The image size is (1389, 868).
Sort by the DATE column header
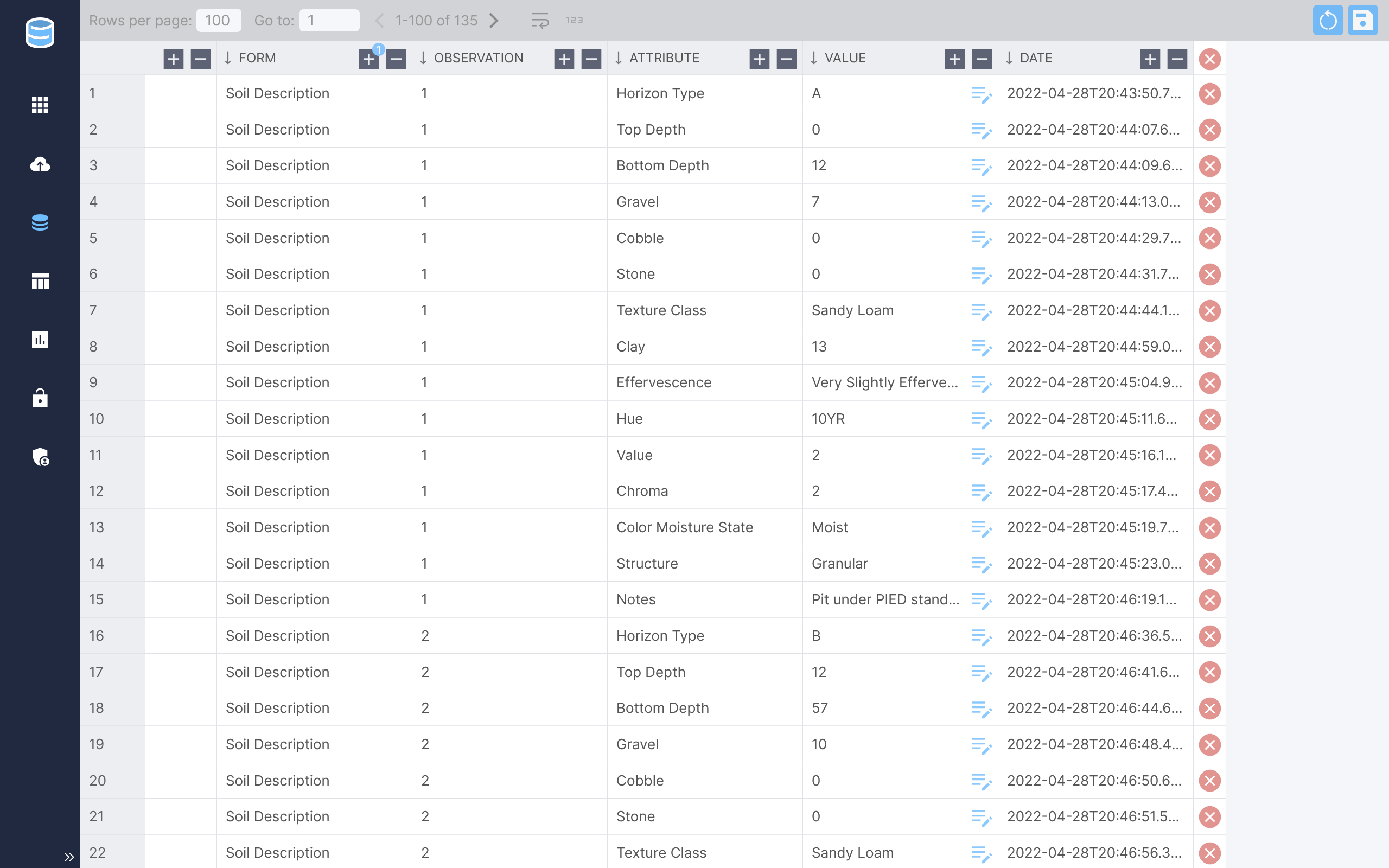(1035, 58)
